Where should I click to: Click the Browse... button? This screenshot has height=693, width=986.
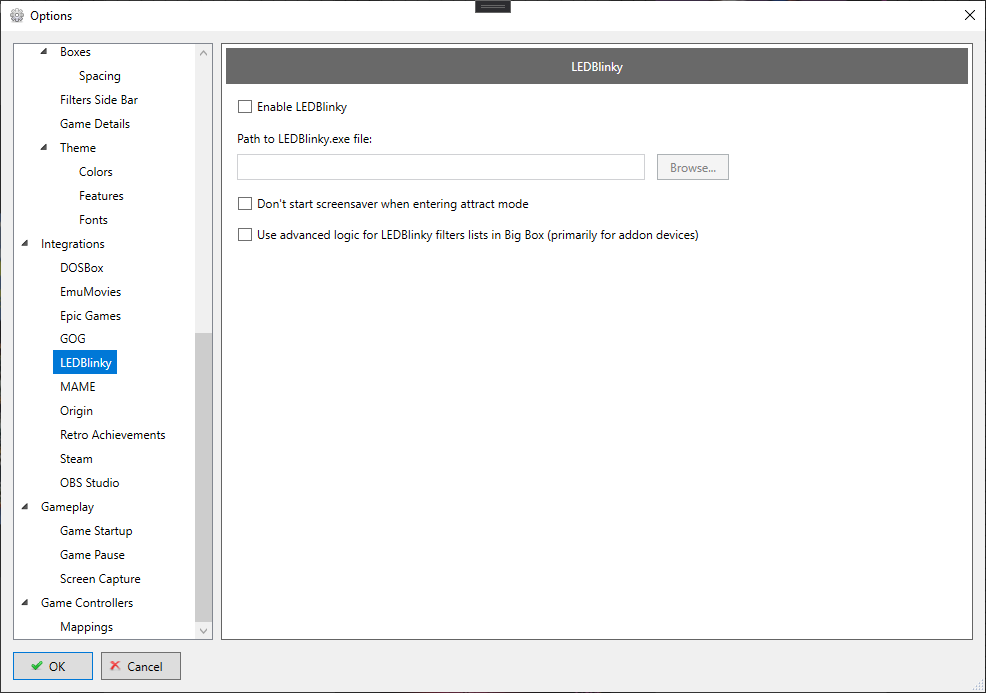(693, 167)
